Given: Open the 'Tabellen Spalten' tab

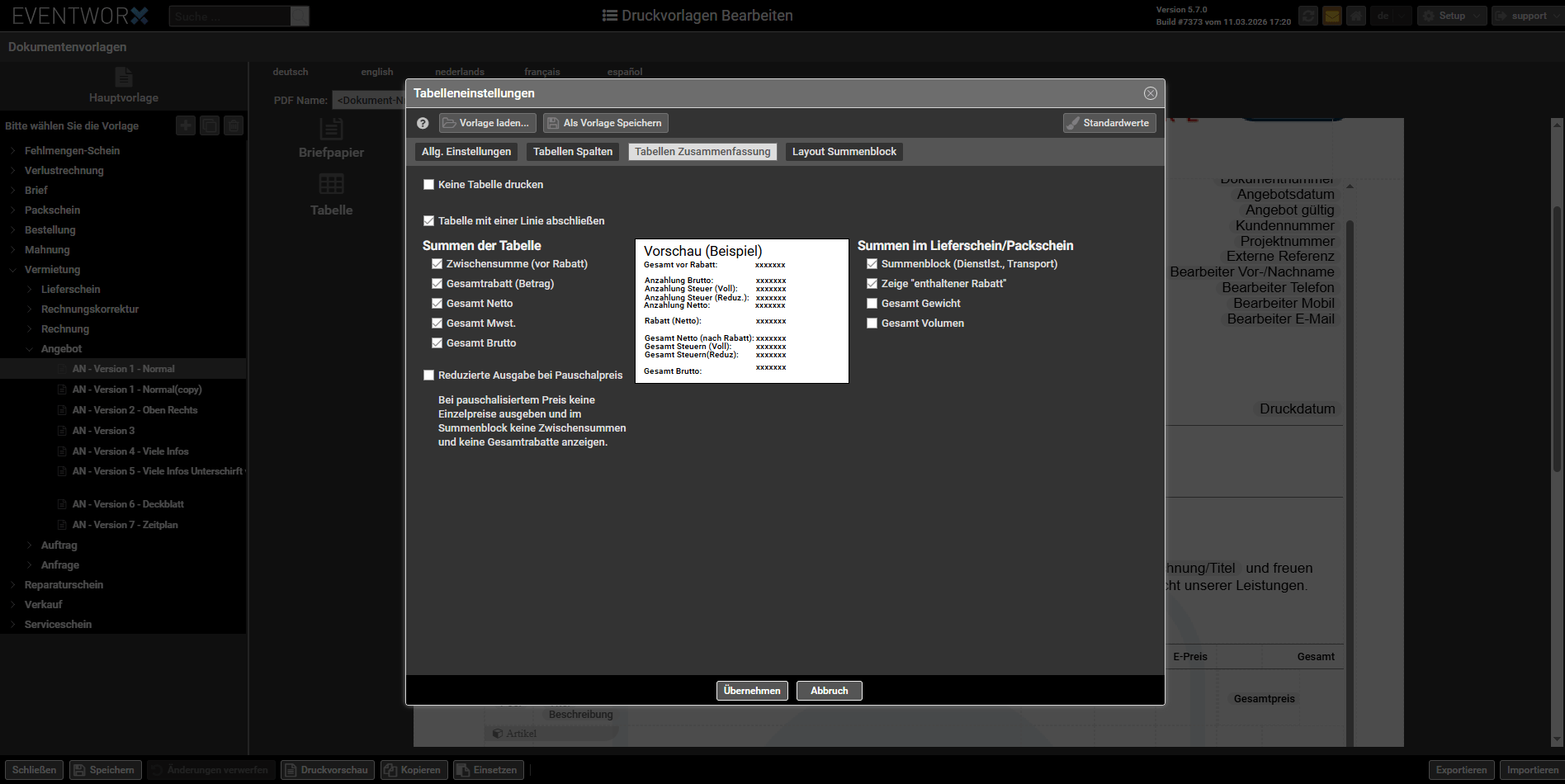Looking at the screenshot, I should tap(572, 152).
